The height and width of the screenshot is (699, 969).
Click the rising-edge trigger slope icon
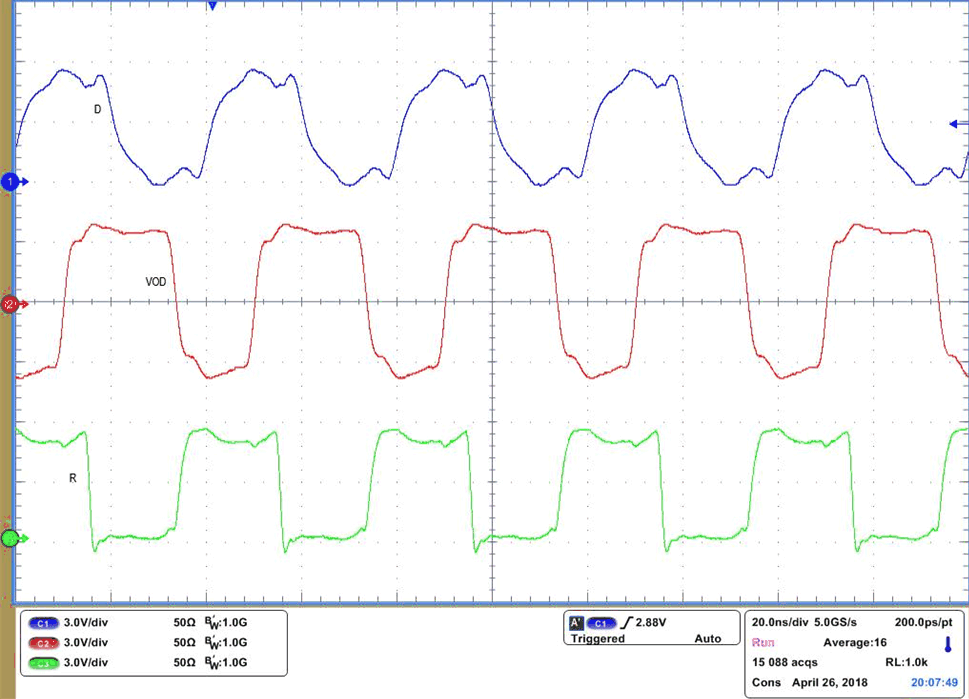(626, 622)
